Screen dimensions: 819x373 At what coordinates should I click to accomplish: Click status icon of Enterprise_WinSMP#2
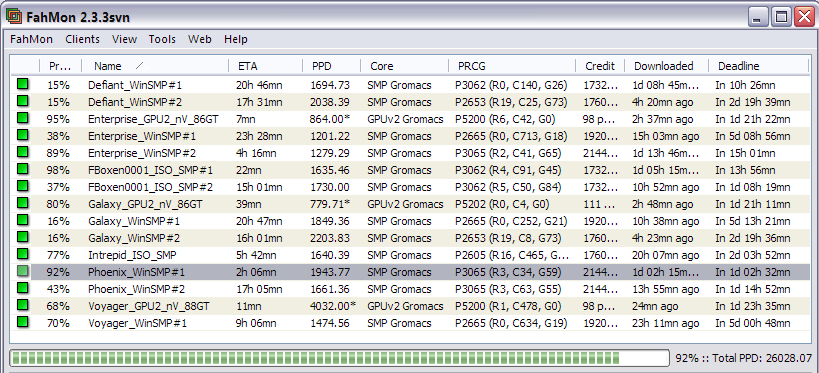pos(22,152)
